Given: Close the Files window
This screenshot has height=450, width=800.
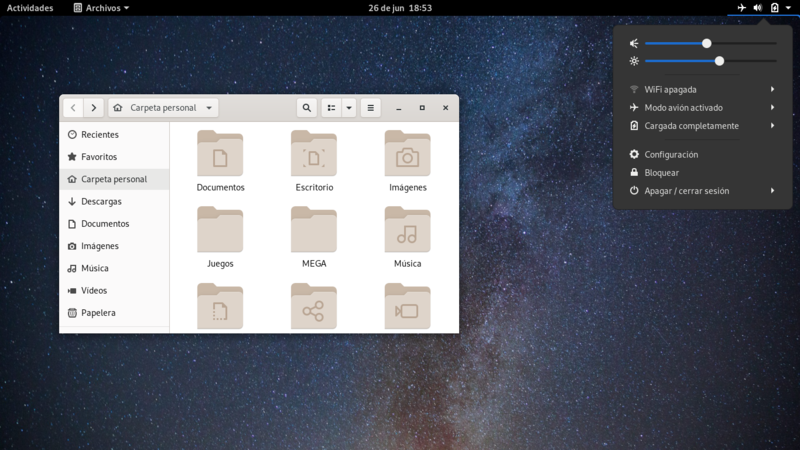Looking at the screenshot, I should (x=445, y=108).
